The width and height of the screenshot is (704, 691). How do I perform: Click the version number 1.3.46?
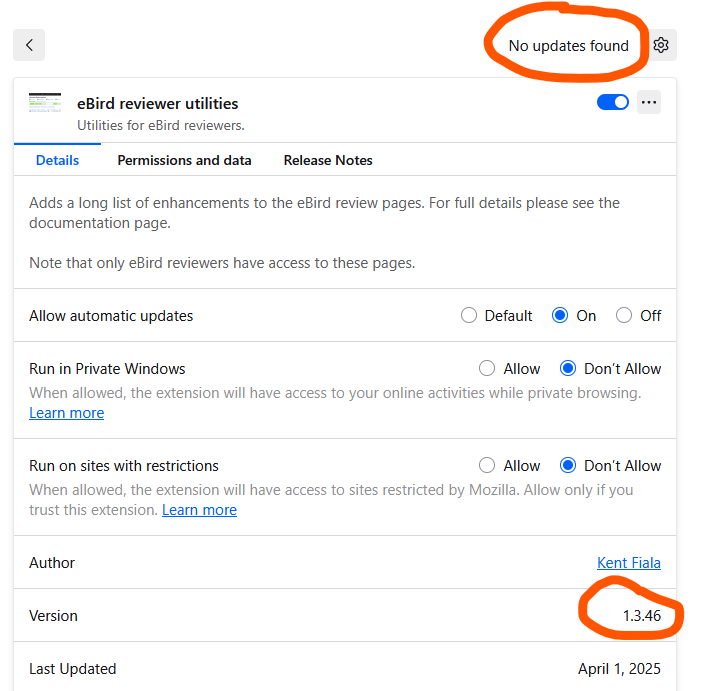[641, 616]
